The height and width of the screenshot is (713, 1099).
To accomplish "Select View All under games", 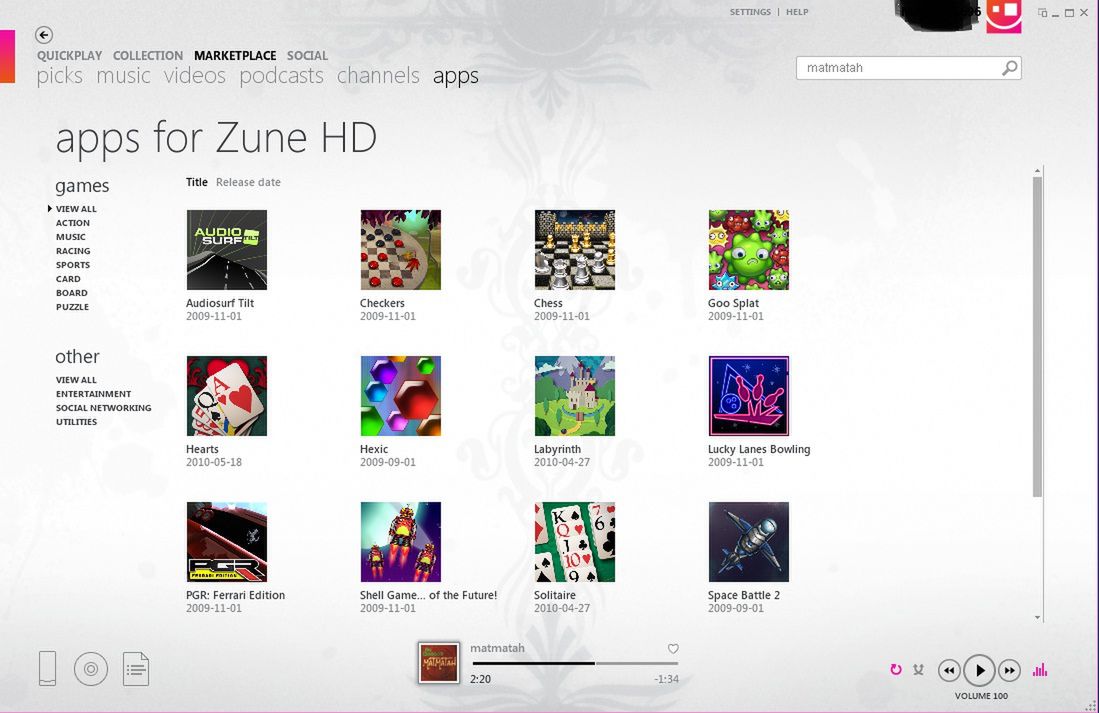I will [x=76, y=209].
